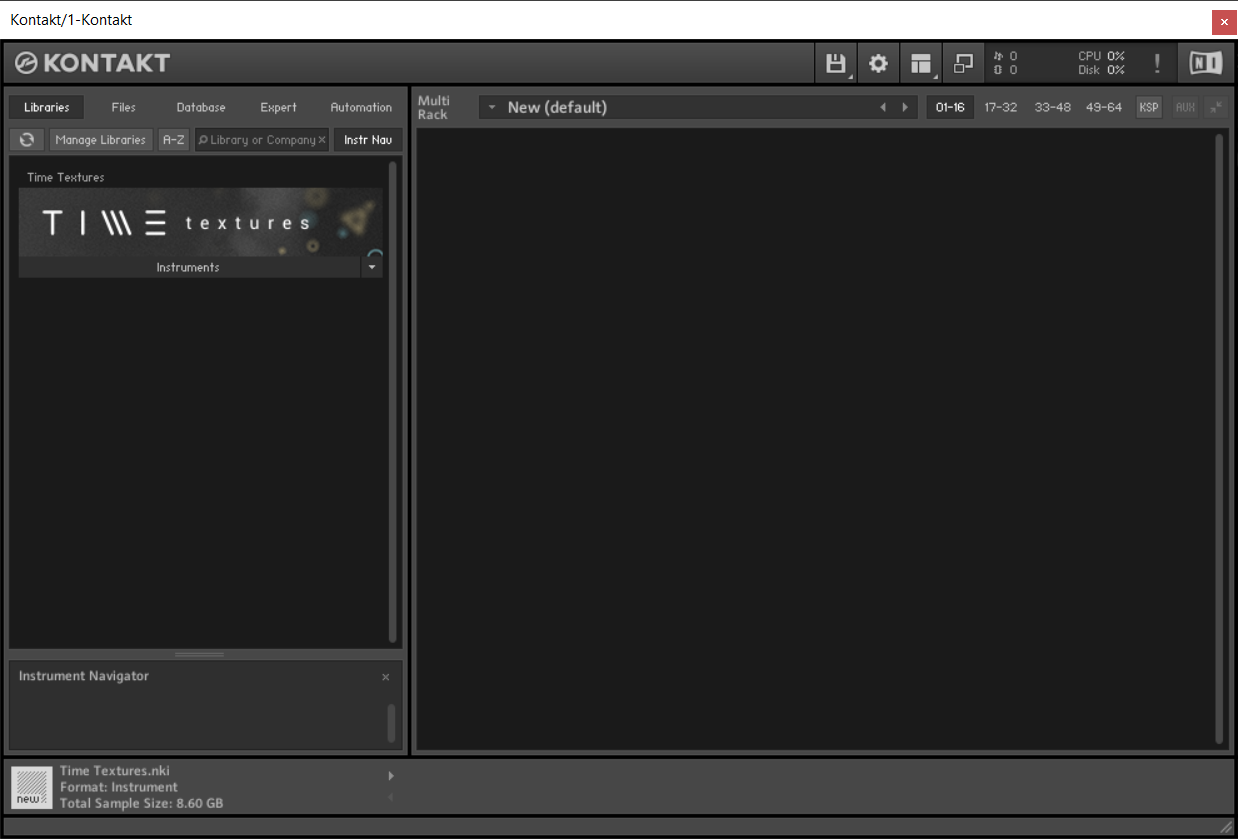1238x839 pixels.
Task: Show rack page 33-48
Action: [x=1053, y=107]
